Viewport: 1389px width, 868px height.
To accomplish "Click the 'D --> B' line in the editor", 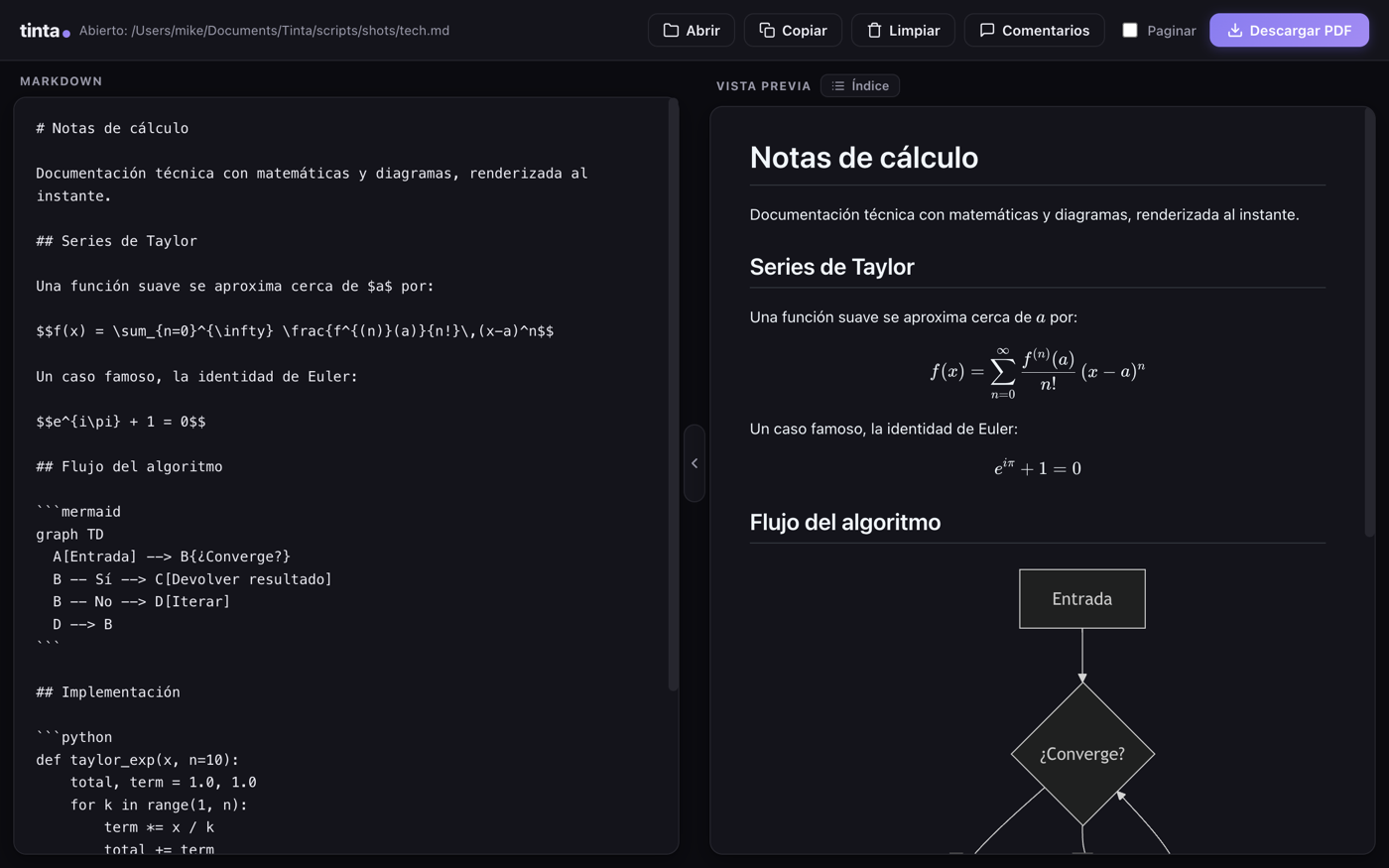I will tap(82, 624).
